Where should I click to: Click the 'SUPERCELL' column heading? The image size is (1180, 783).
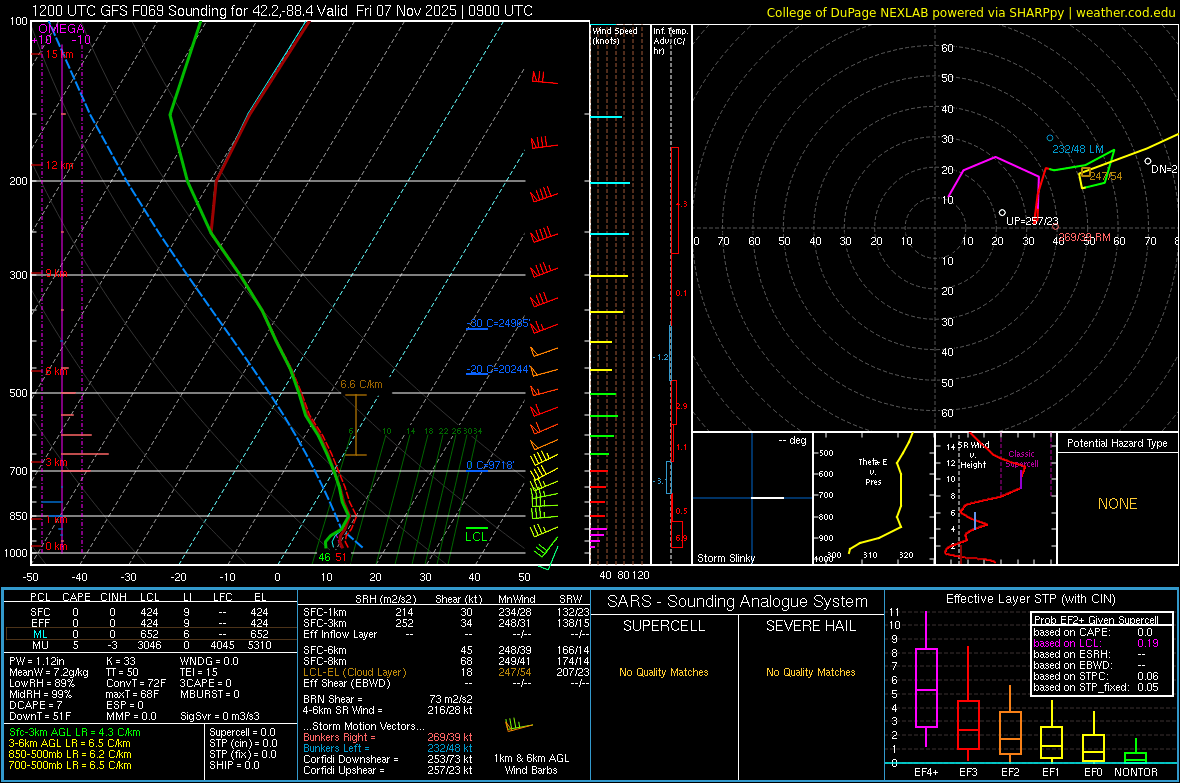tap(664, 626)
